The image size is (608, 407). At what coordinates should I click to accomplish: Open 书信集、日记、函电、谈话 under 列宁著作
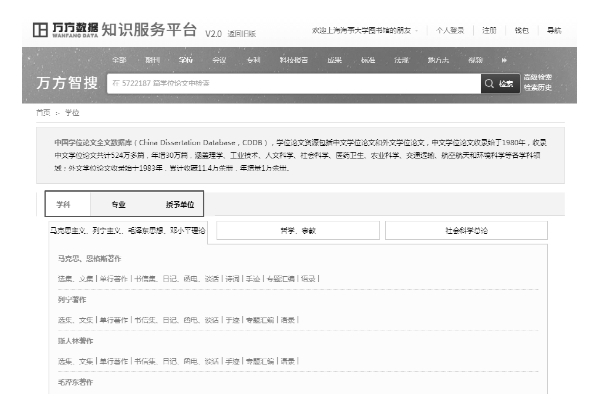[177, 320]
